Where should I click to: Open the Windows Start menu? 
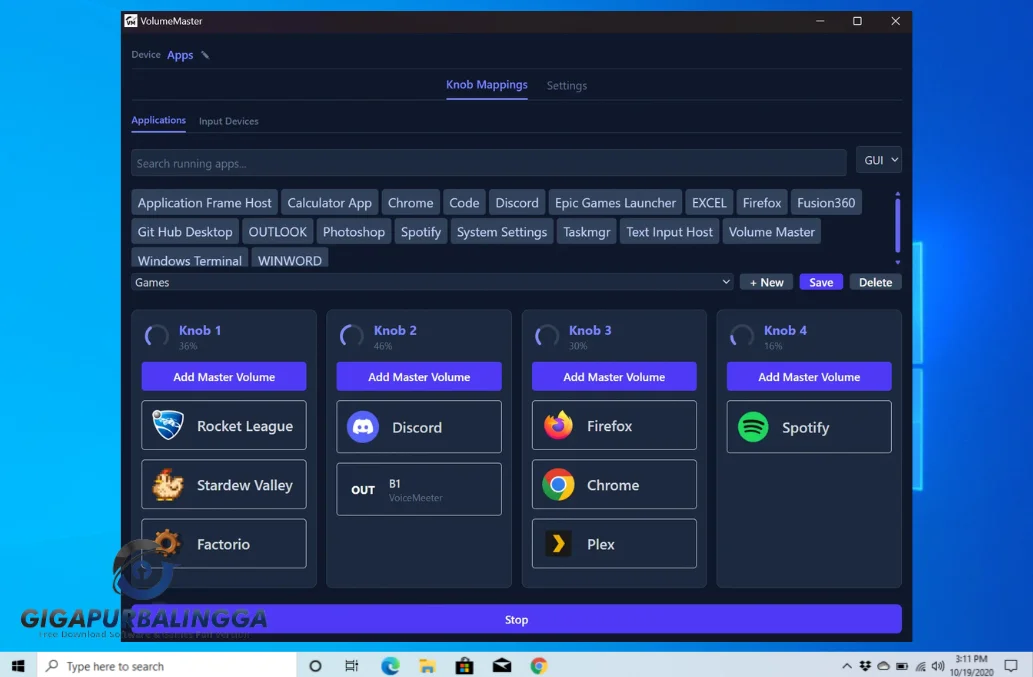click(18, 666)
